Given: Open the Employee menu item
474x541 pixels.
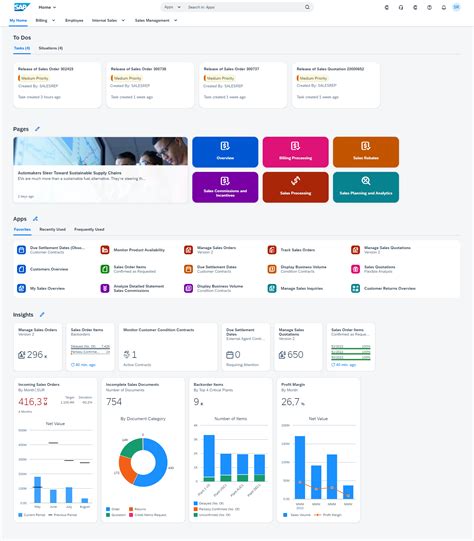Looking at the screenshot, I should click(74, 20).
